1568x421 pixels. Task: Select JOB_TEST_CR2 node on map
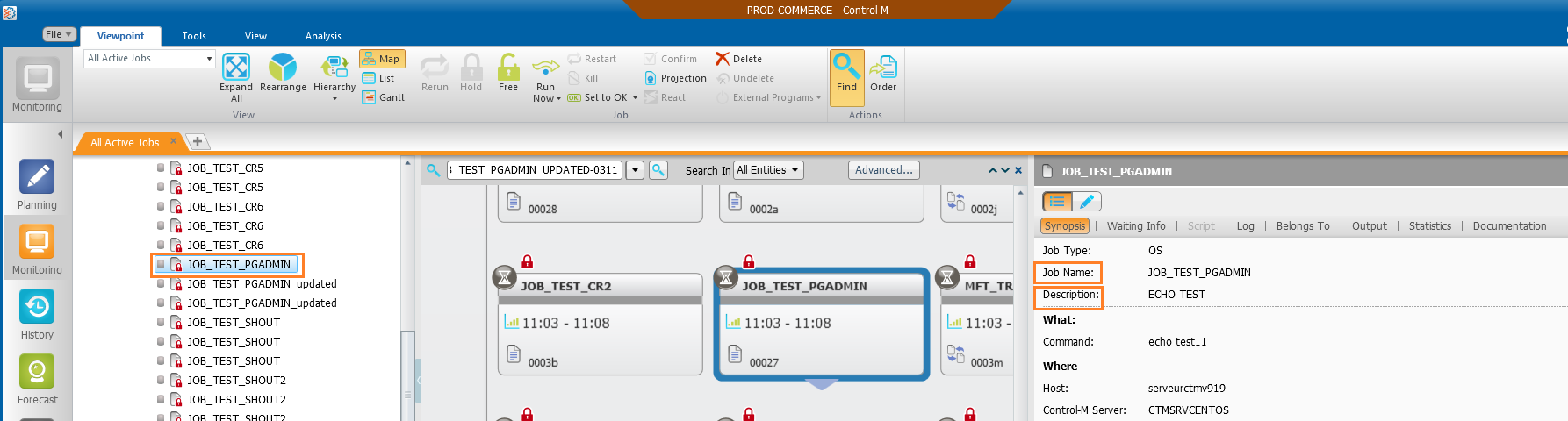pos(601,324)
